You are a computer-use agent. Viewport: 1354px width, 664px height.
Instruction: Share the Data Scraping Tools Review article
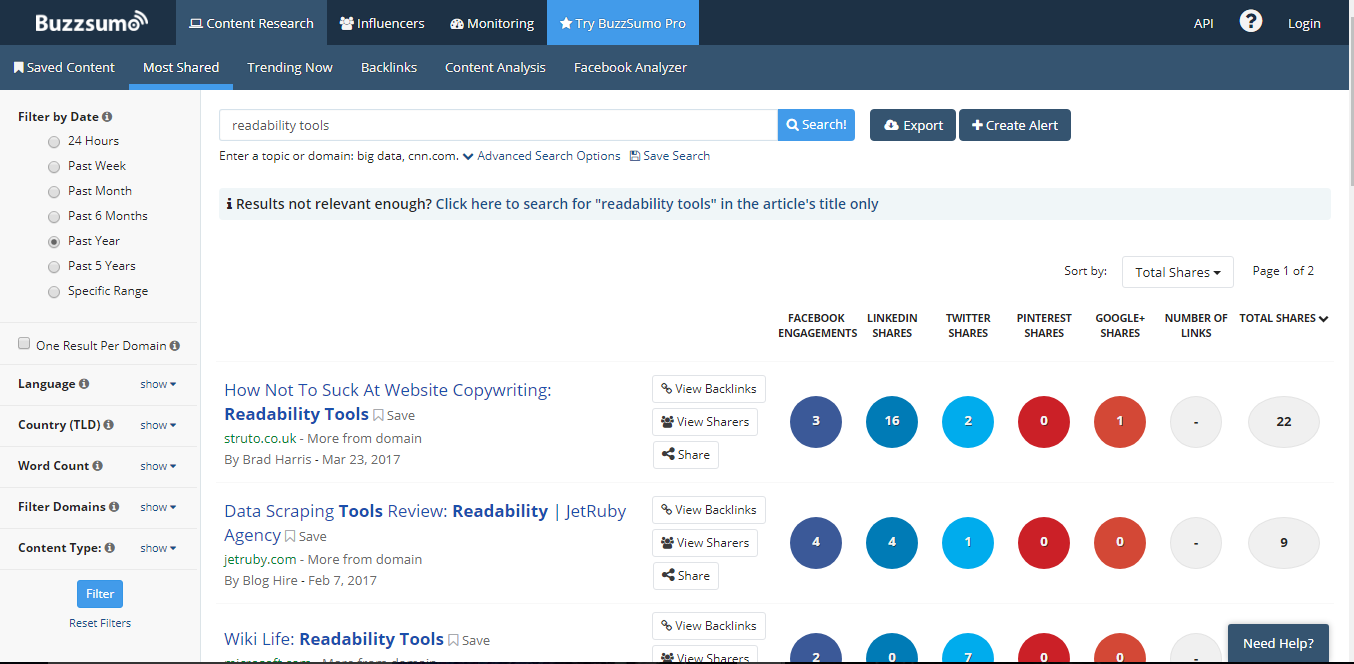[685, 576]
